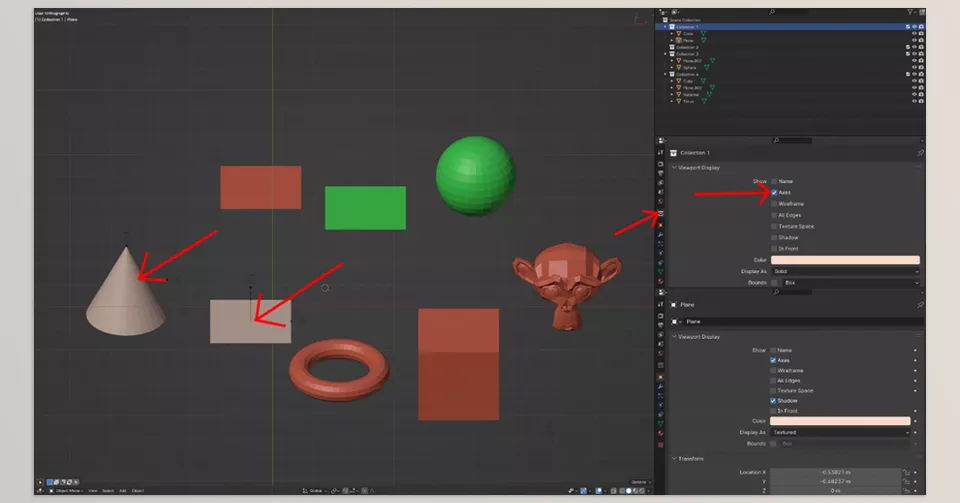This screenshot has height=503, width=960.
Task: Open Display As dropdown showing Solid
Action: coord(845,272)
